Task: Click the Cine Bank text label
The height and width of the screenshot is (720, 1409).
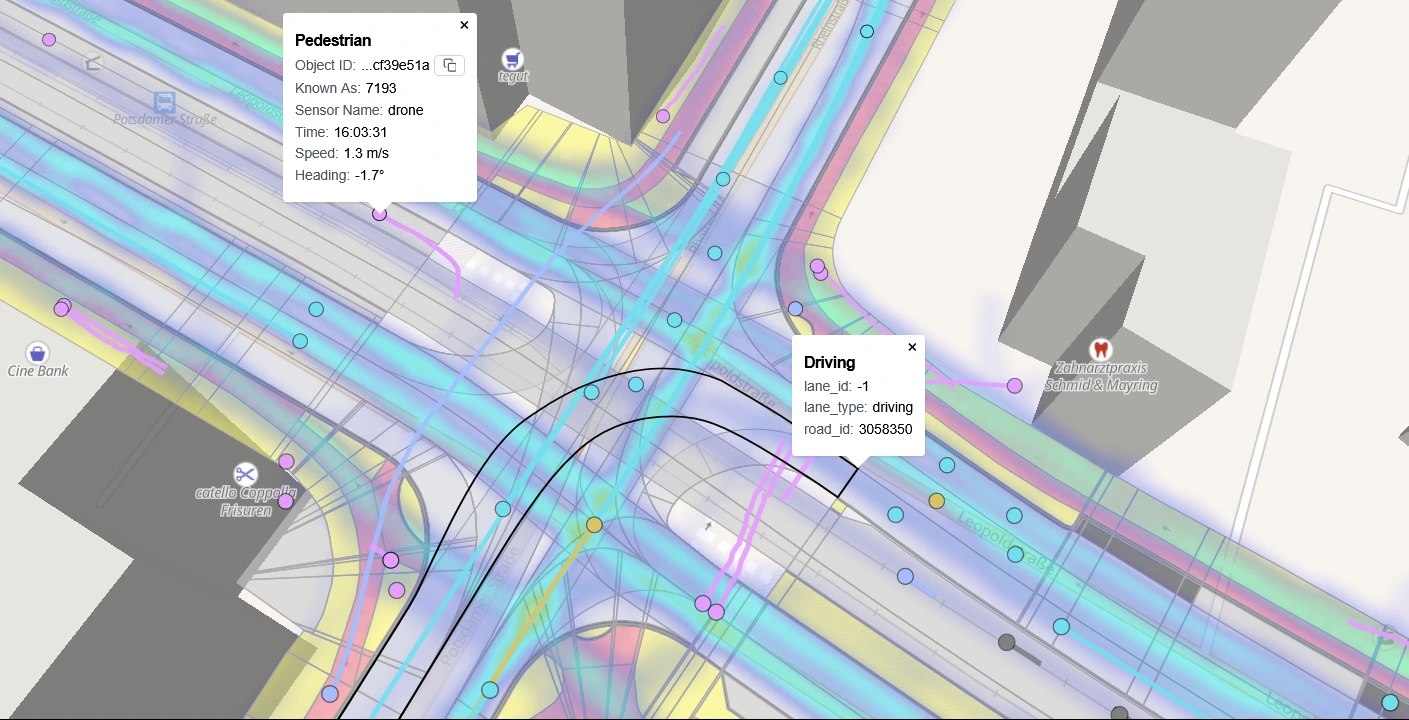Action: 38,371
